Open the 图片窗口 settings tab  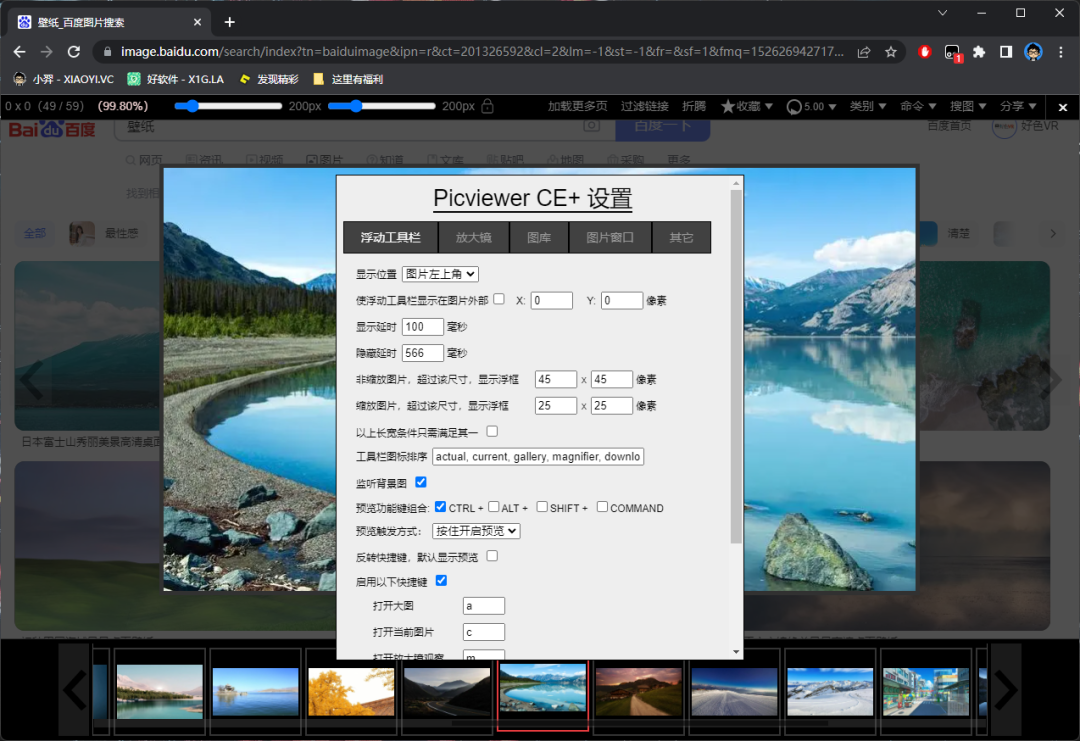(x=610, y=237)
